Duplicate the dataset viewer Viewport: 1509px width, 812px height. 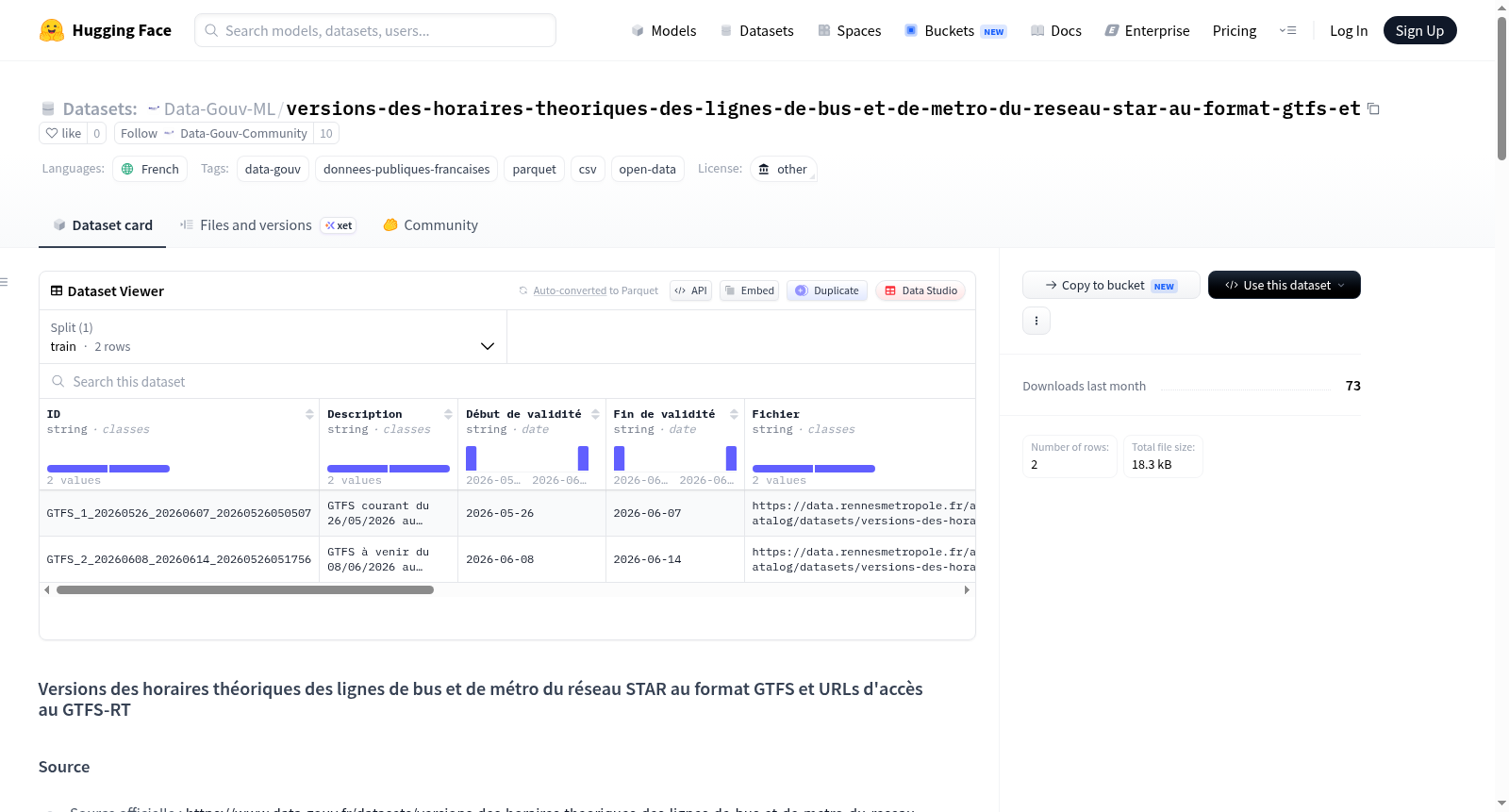[x=827, y=290]
